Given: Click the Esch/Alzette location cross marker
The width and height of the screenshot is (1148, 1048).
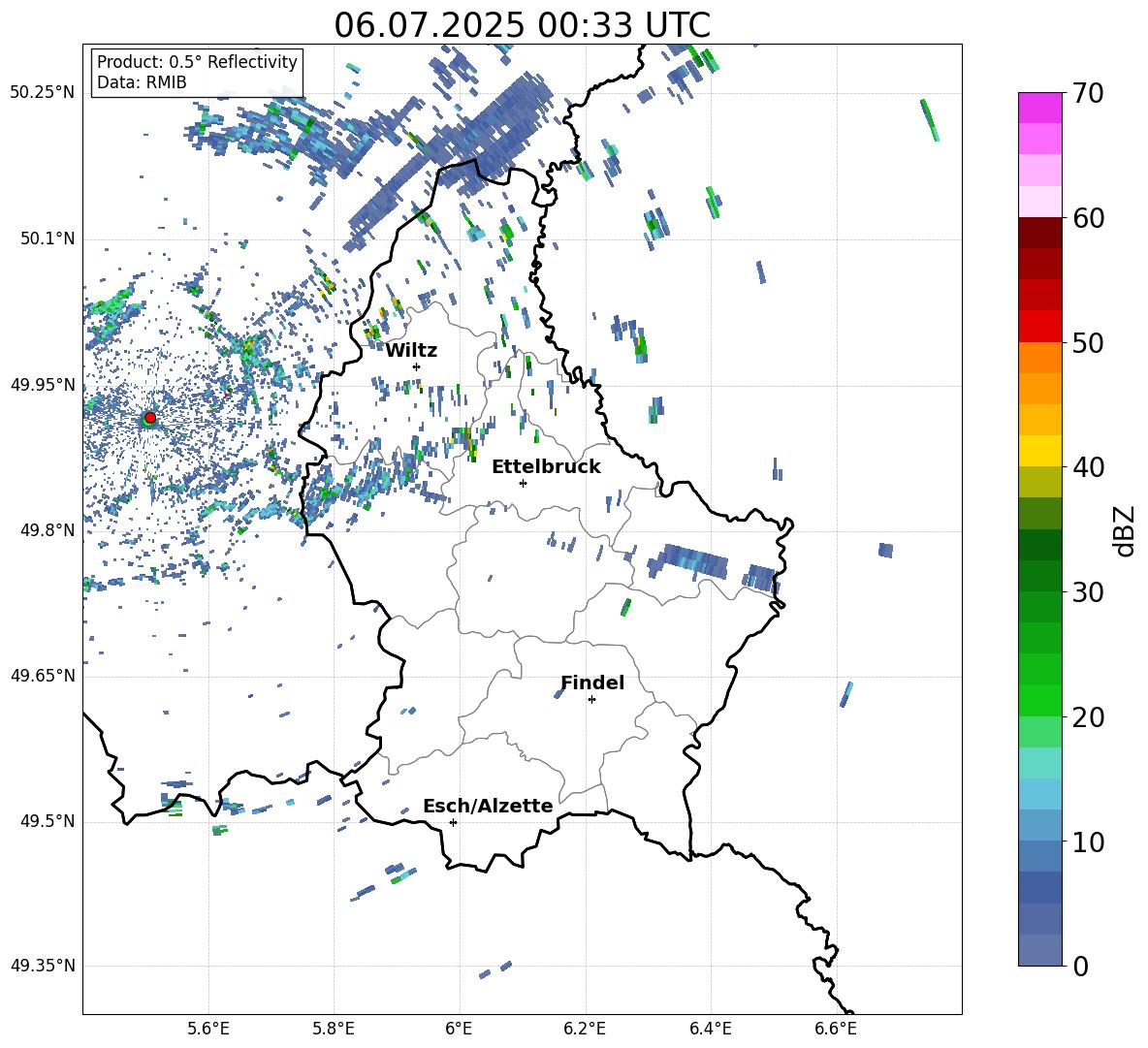Looking at the screenshot, I should click(453, 822).
